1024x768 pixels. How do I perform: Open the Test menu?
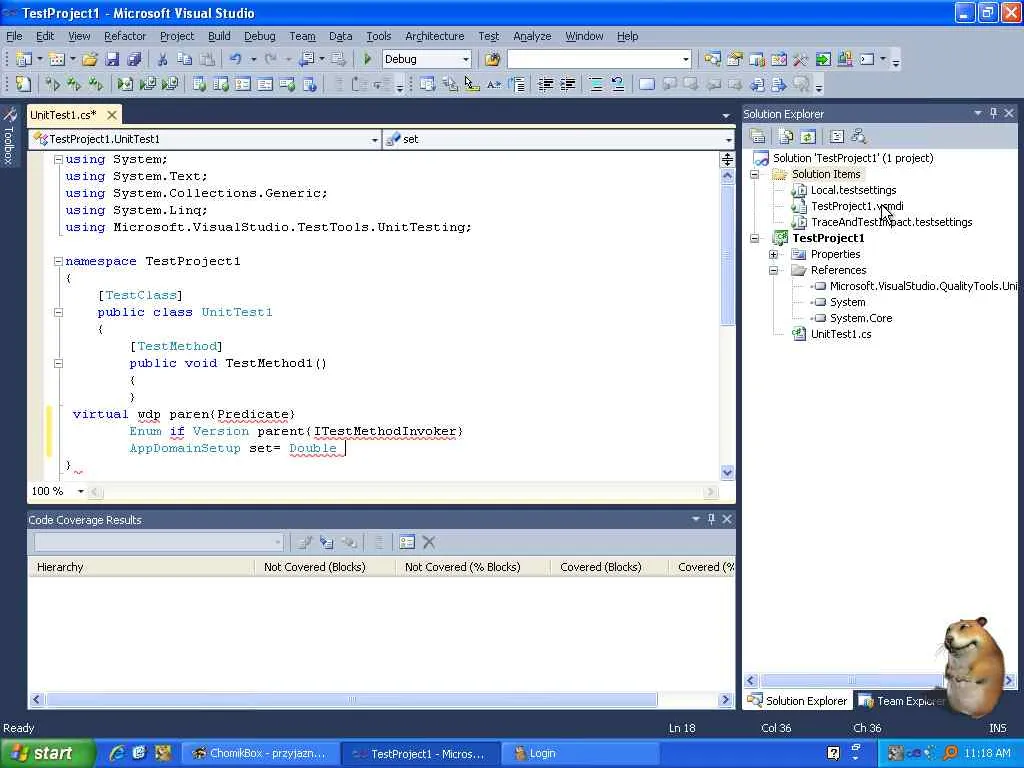488,36
